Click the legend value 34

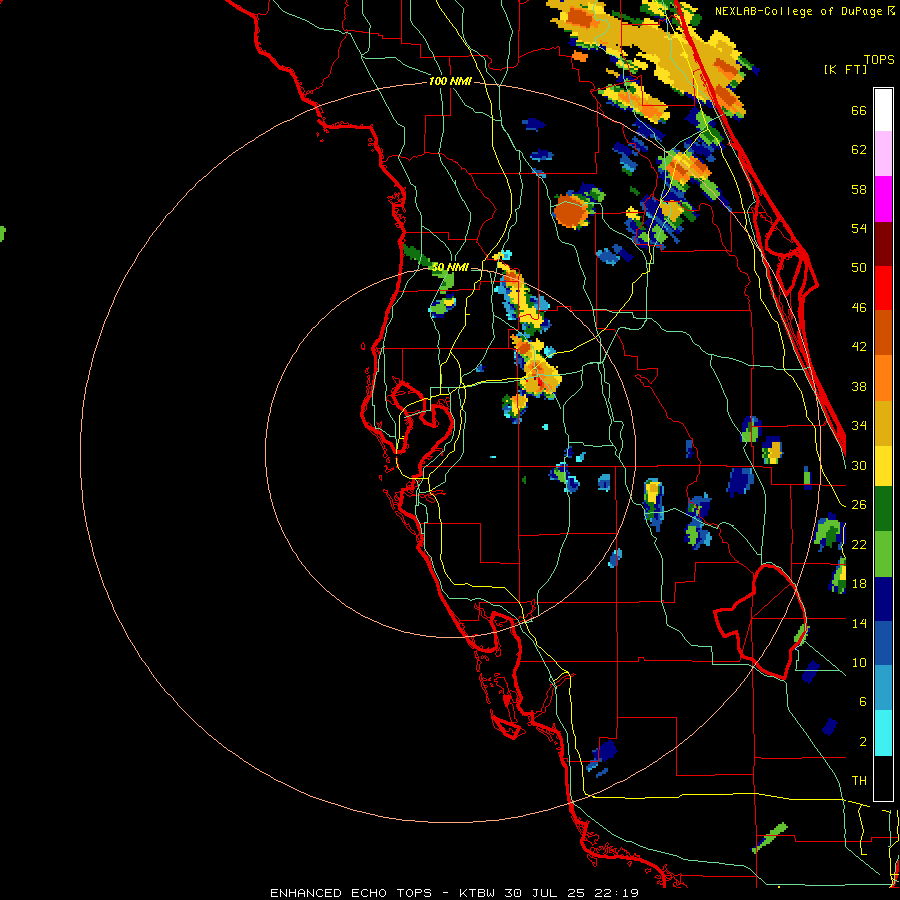(x=859, y=426)
